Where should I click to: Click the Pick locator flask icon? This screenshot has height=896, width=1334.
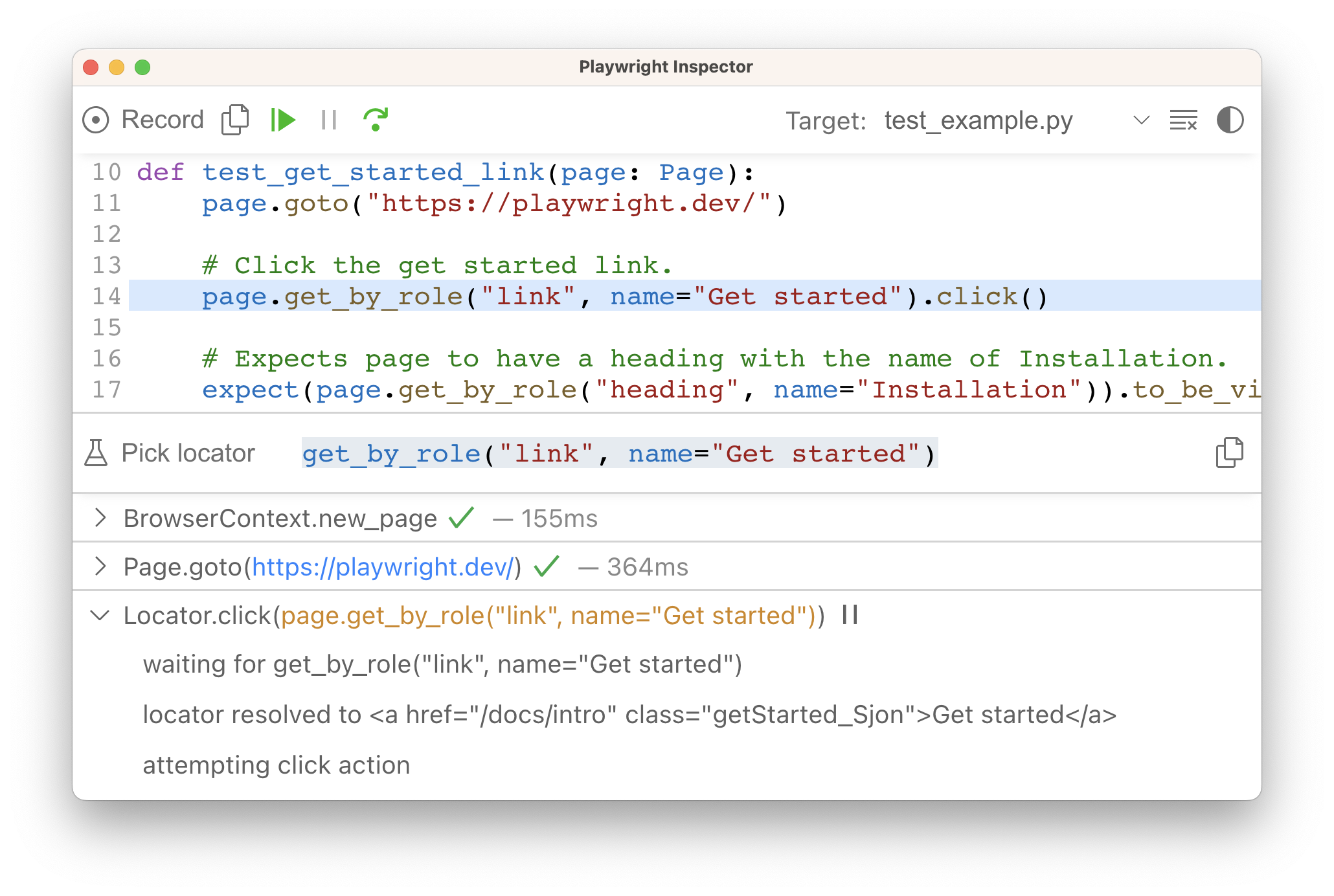coord(96,453)
